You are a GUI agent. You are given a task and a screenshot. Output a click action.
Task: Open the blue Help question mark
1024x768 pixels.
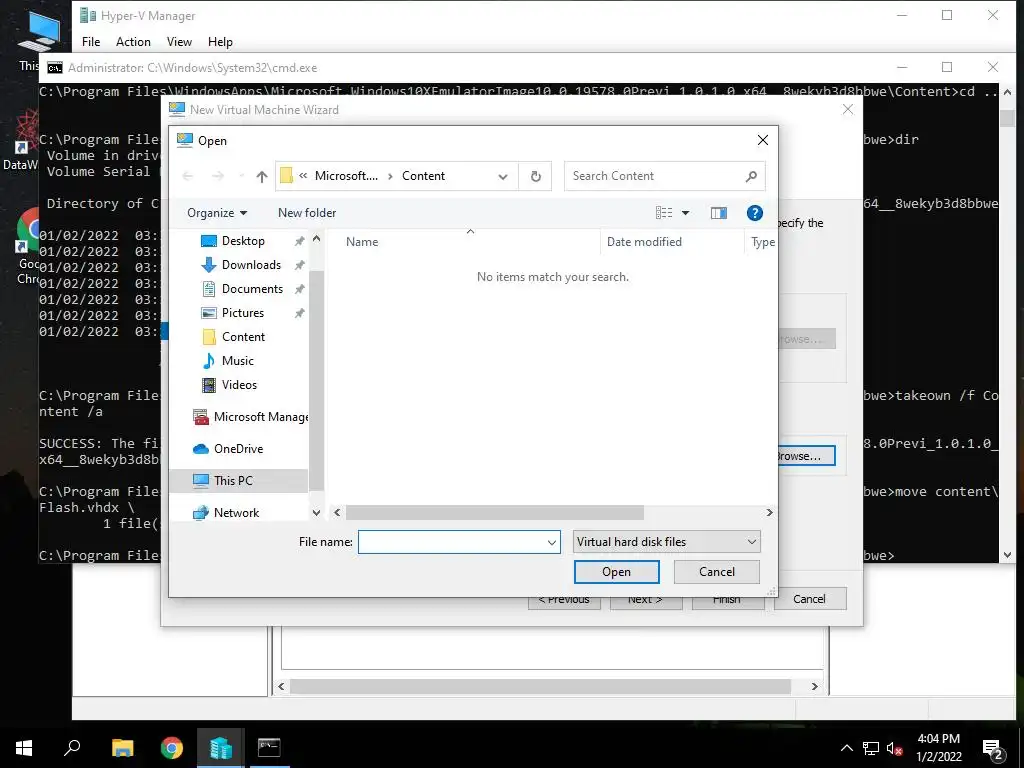[x=754, y=213]
